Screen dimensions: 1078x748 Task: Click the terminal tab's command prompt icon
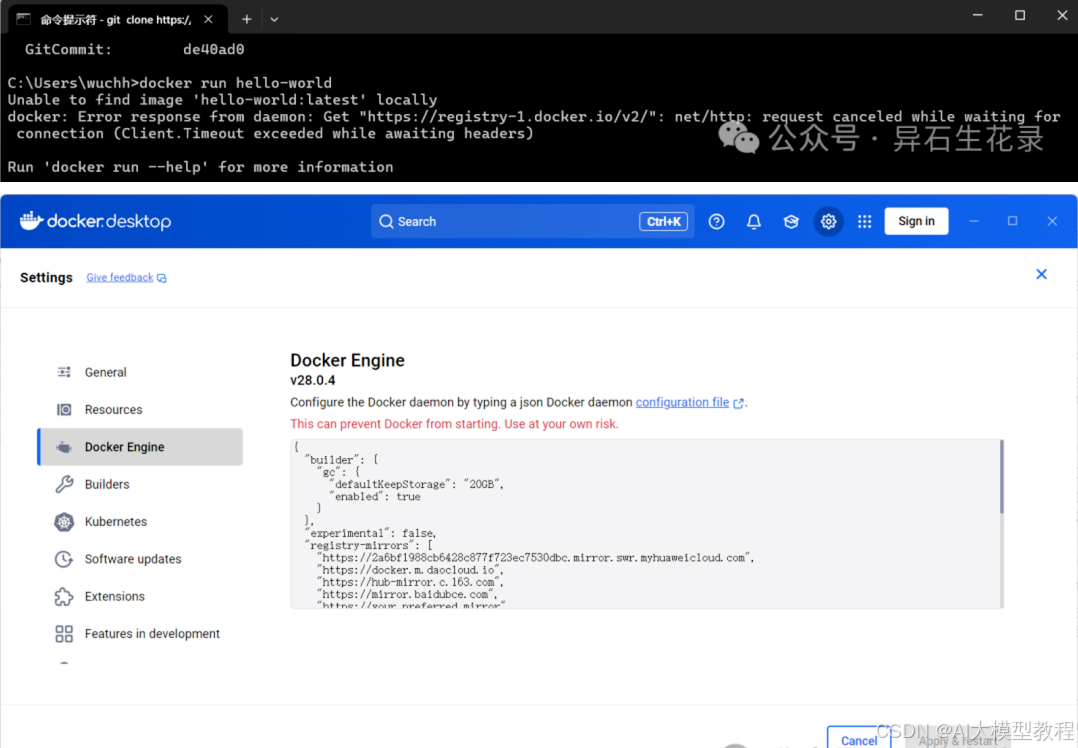coord(23,19)
